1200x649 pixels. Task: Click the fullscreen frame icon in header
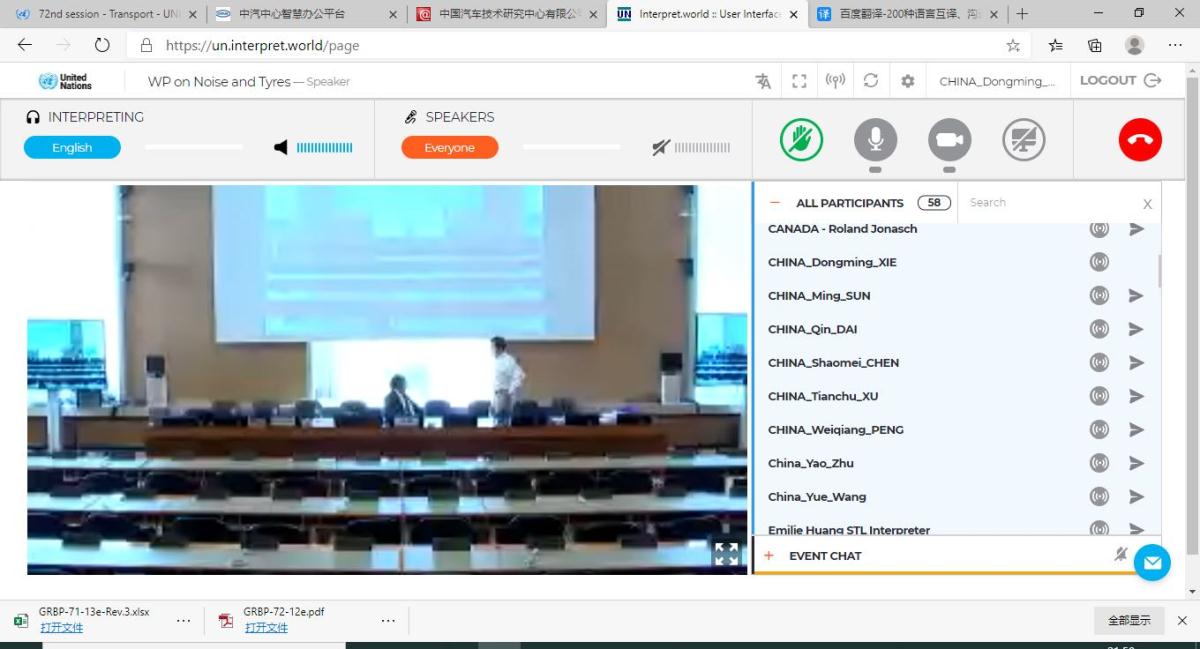pos(799,81)
